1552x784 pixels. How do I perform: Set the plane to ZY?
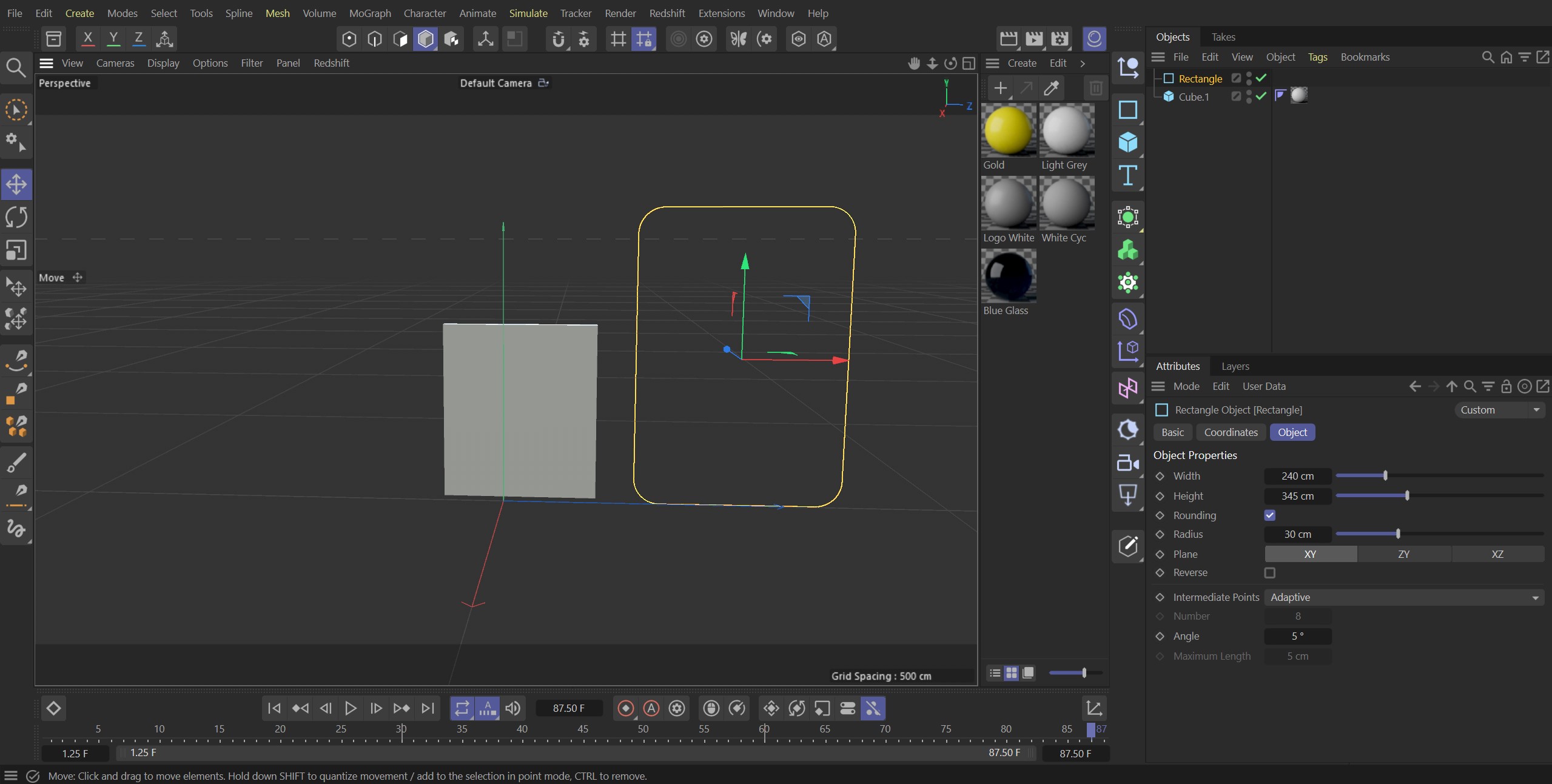(x=1403, y=554)
